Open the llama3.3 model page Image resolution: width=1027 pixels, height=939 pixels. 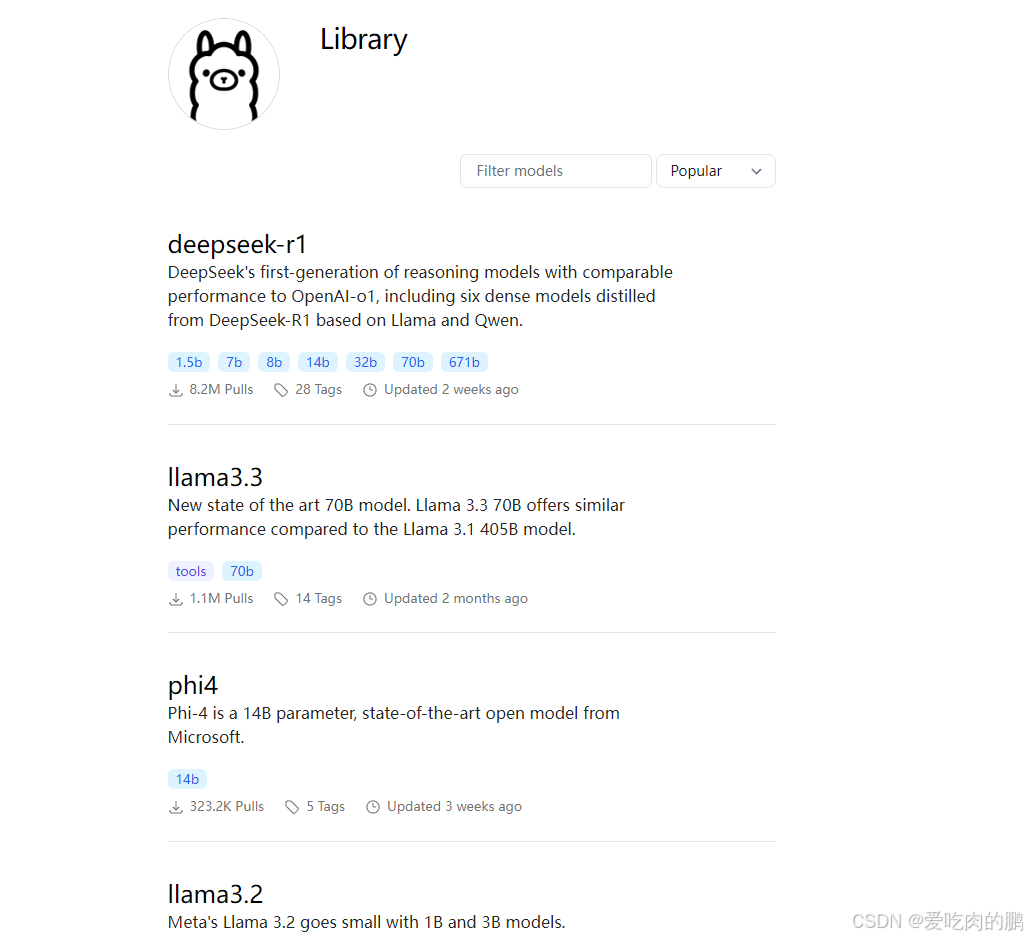click(215, 477)
